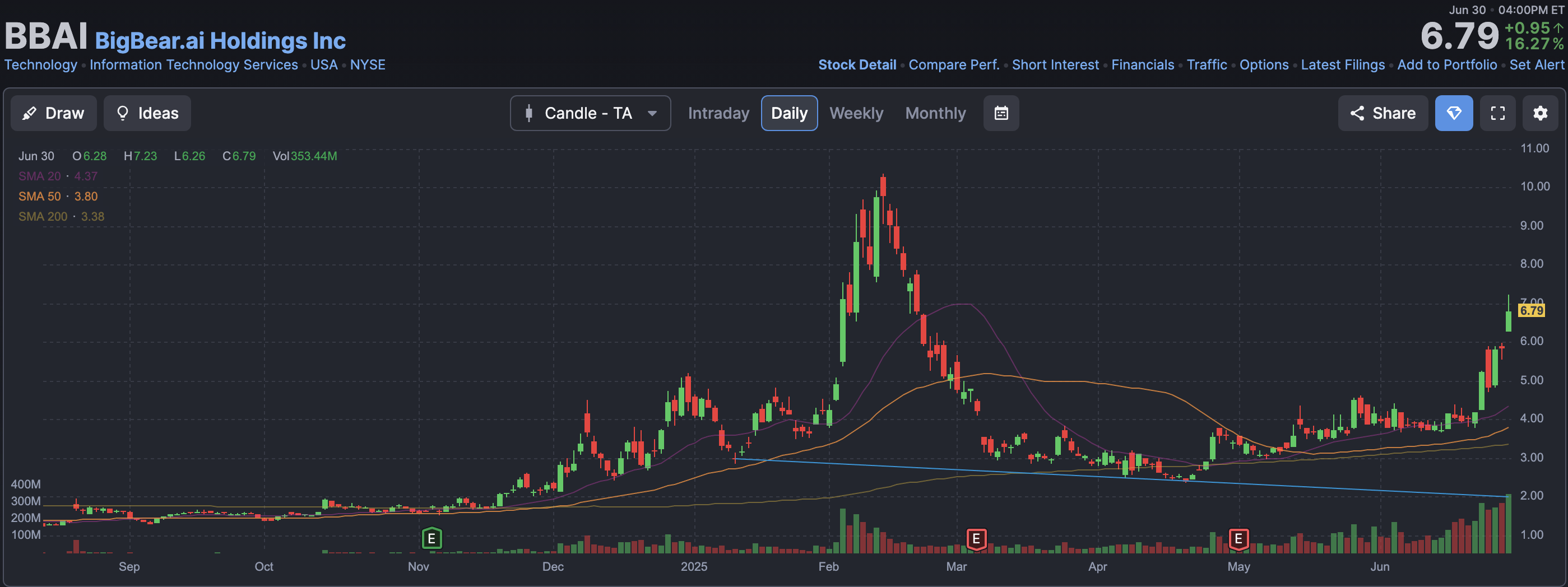Click the blue diamond premium icon

pos(1454,113)
